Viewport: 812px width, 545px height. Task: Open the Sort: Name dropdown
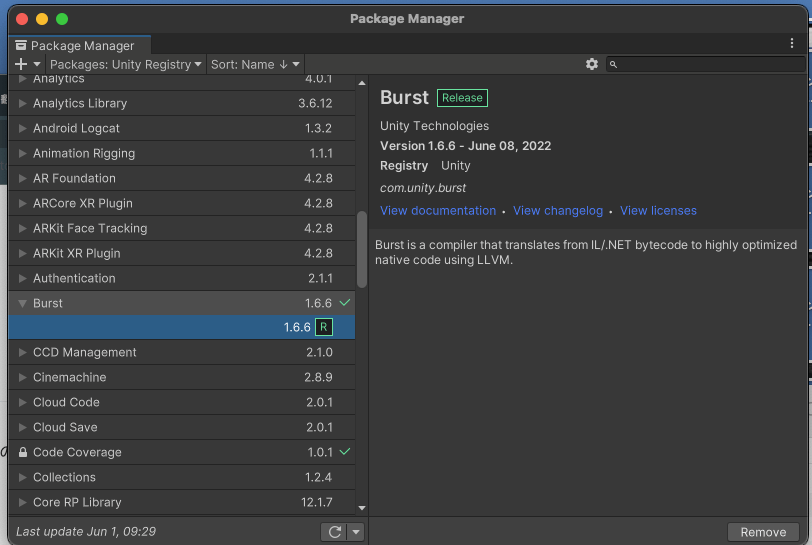pos(255,64)
